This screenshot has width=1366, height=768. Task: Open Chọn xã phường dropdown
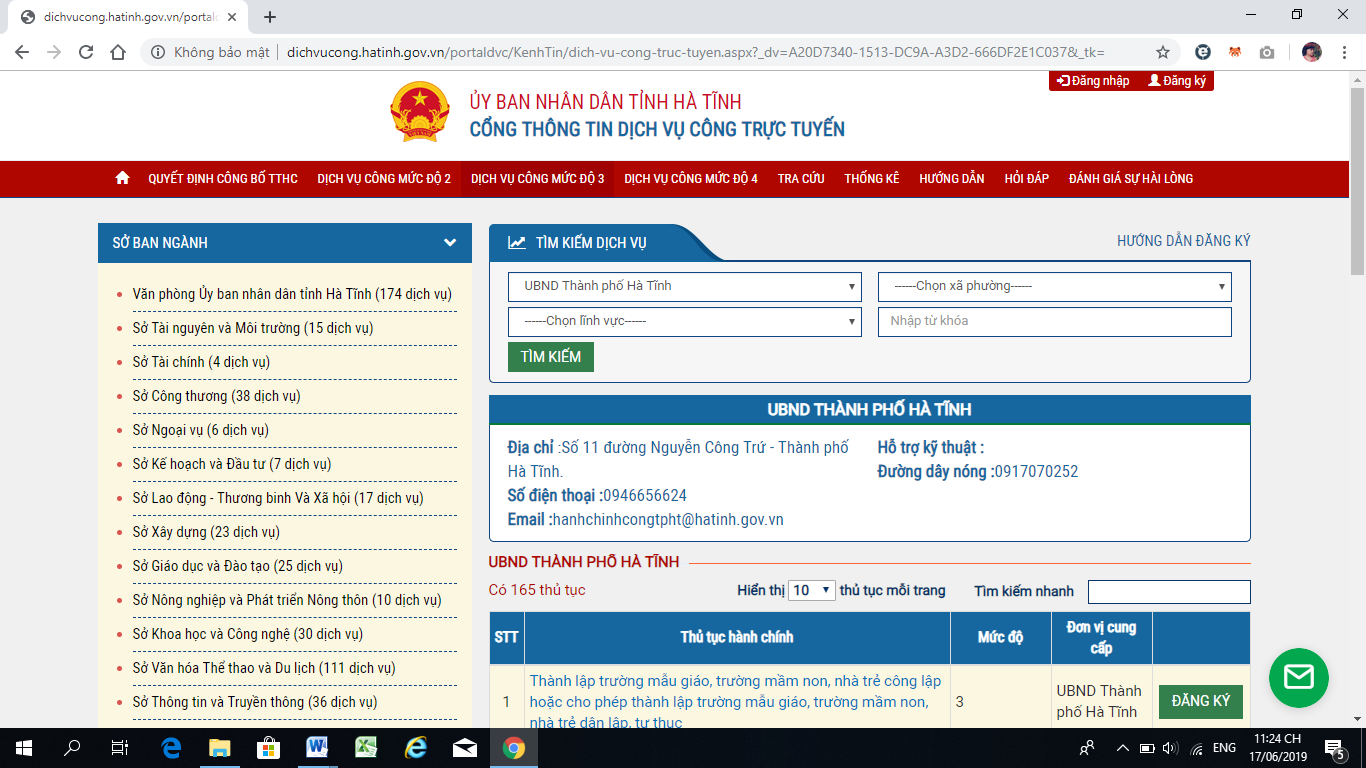click(x=1054, y=286)
